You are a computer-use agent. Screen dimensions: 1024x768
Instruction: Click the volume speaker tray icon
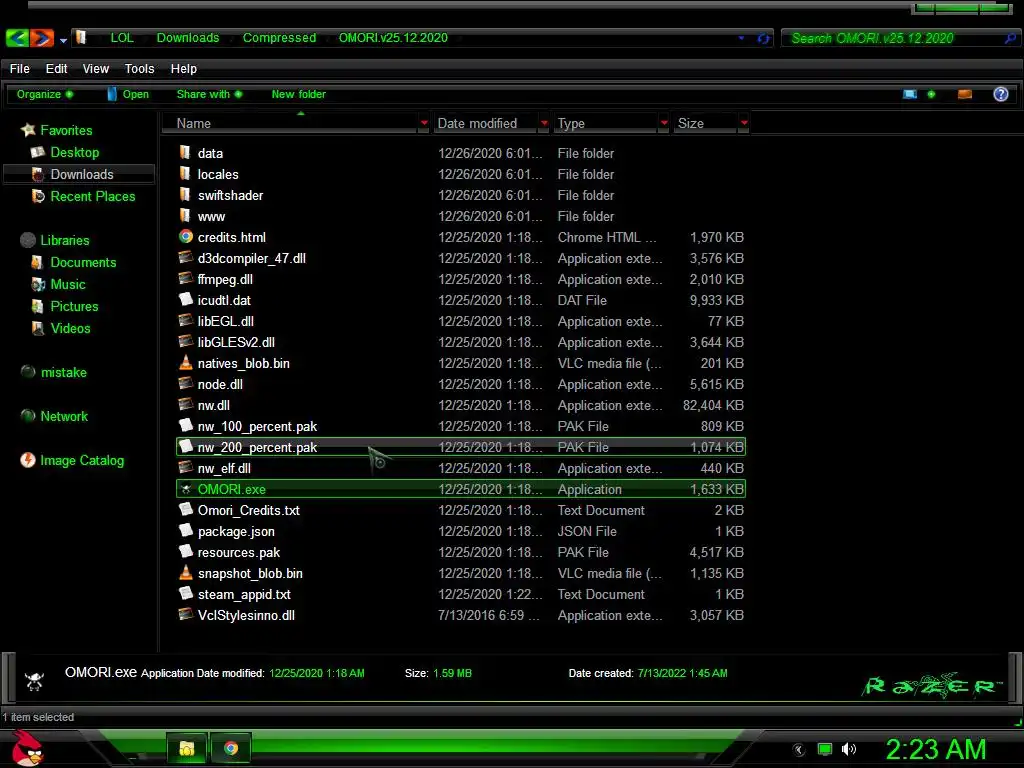848,749
